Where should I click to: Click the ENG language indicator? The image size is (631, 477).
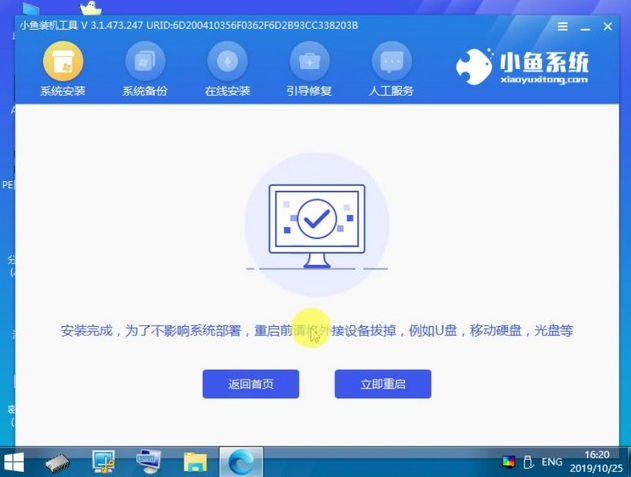[x=552, y=462]
